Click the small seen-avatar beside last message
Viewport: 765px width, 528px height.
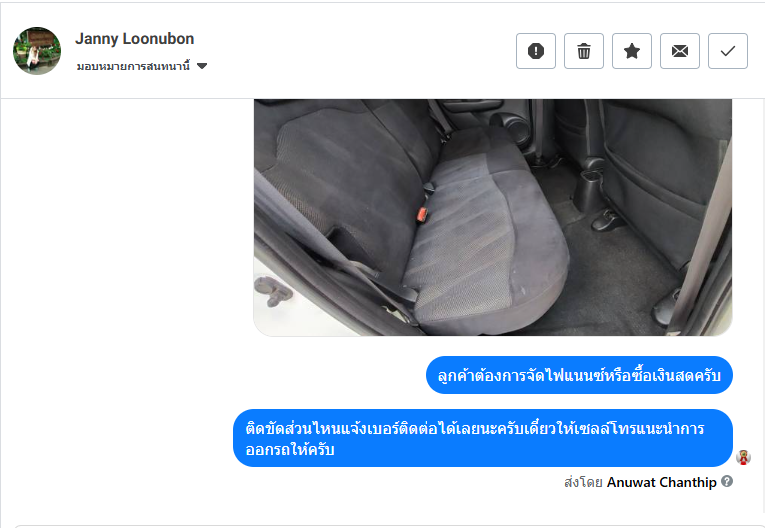(743, 457)
